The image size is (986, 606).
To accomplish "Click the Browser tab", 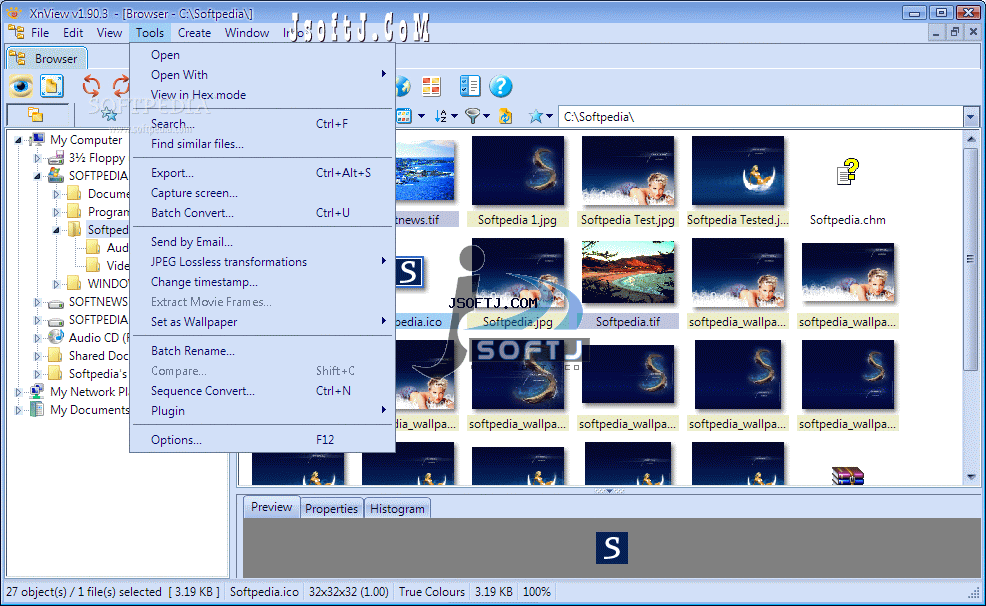I will point(47,58).
